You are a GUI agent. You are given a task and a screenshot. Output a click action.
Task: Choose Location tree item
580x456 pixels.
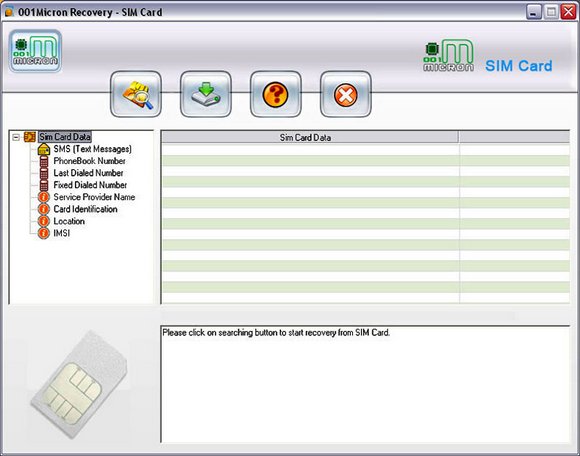pyautogui.click(x=69, y=221)
